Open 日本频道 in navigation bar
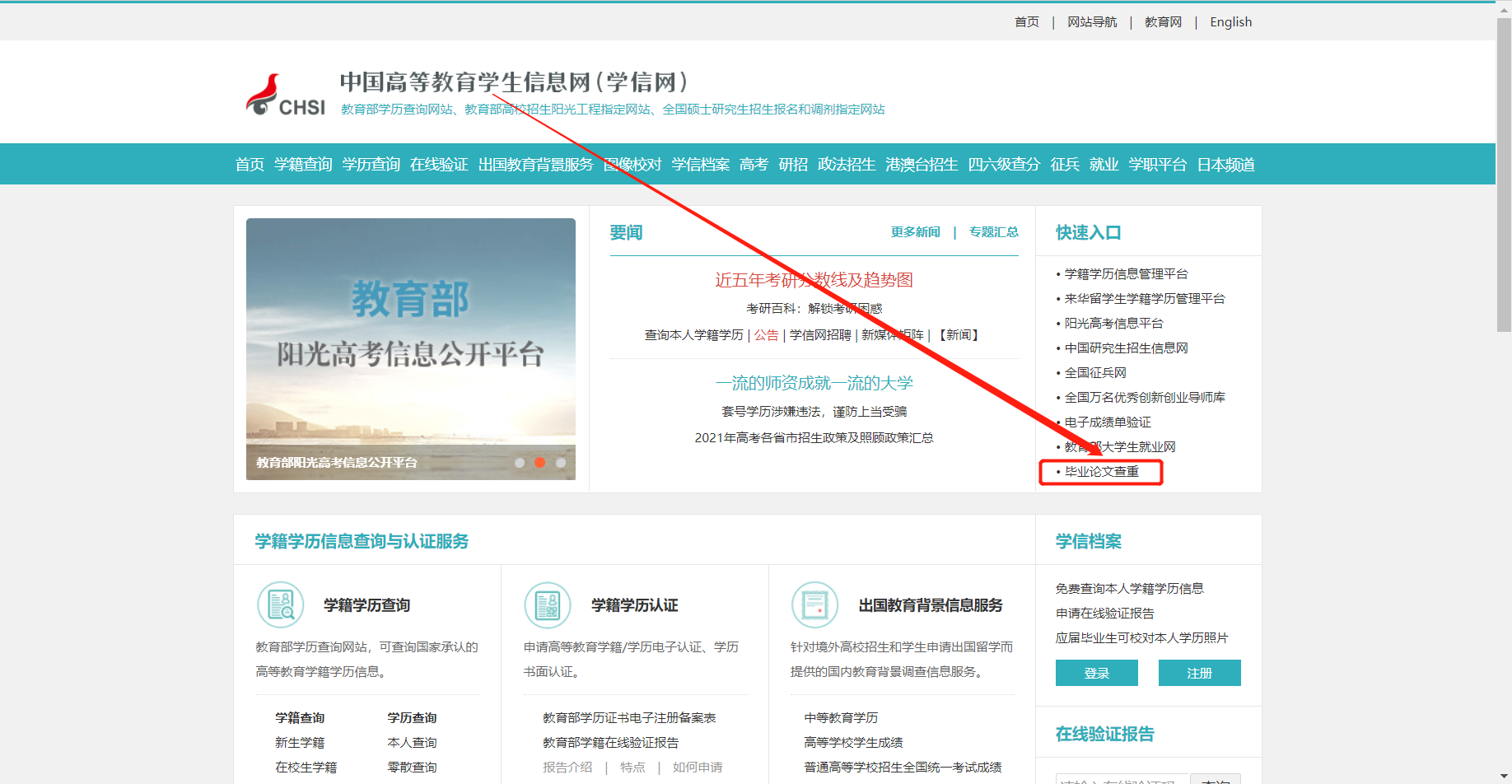The width and height of the screenshot is (1512, 784). click(x=1226, y=165)
